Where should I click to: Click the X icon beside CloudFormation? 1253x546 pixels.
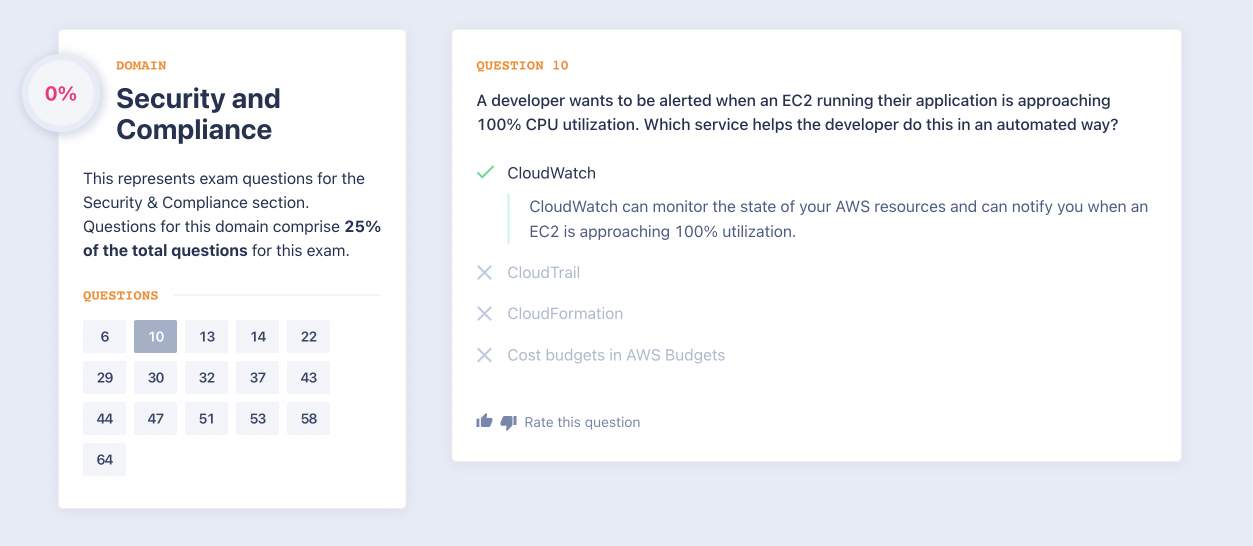tap(485, 314)
